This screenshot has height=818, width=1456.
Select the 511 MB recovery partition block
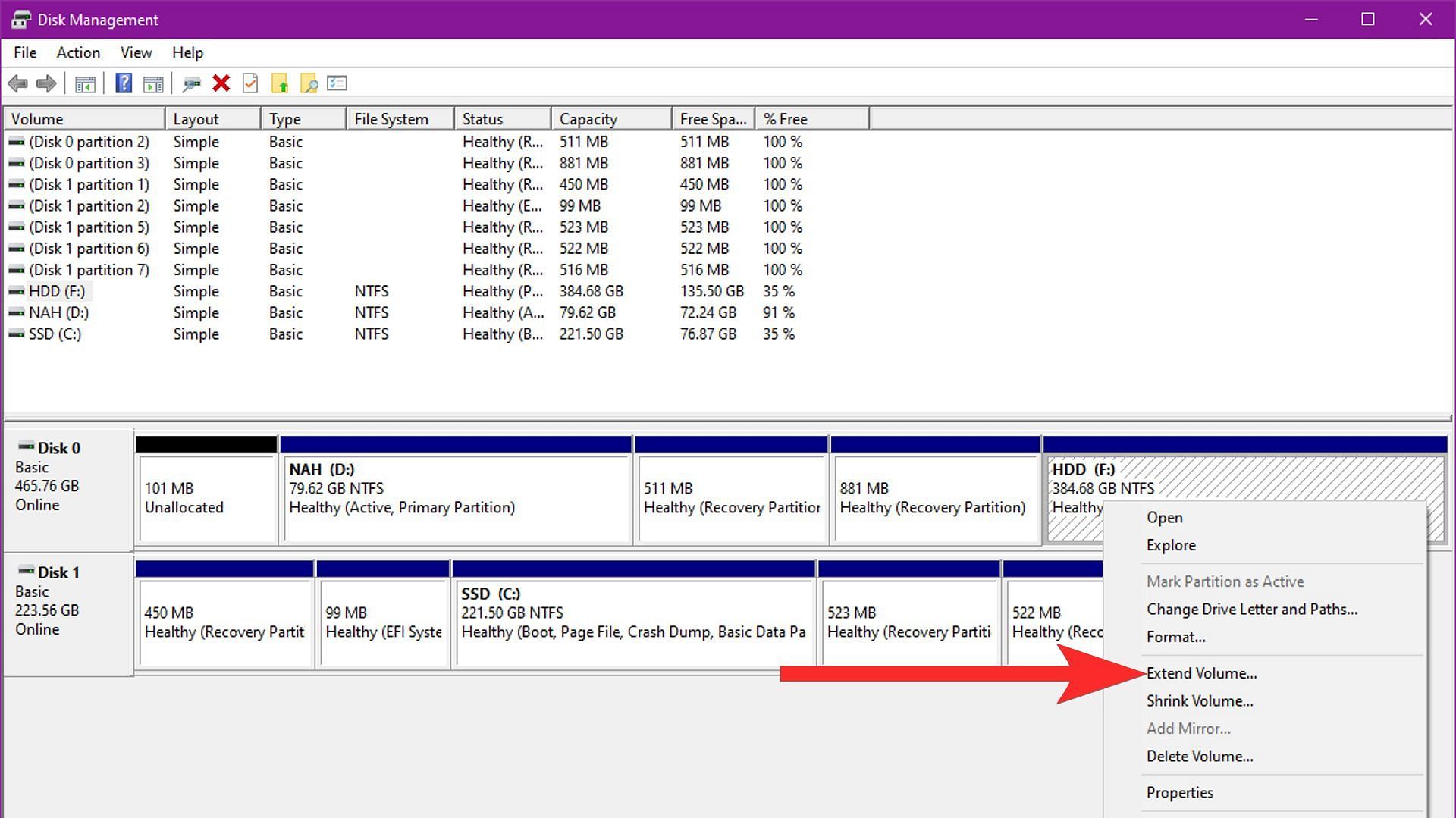click(x=731, y=490)
